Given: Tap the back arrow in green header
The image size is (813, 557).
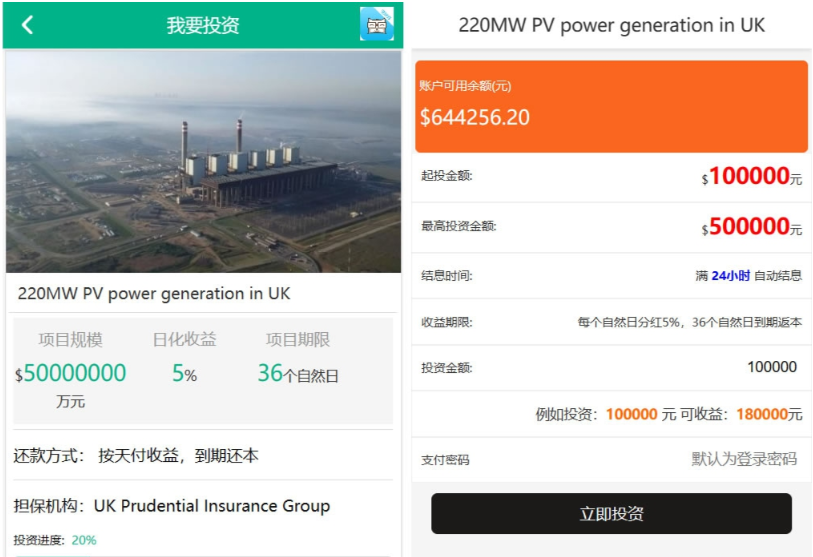Looking at the screenshot, I should (28, 25).
